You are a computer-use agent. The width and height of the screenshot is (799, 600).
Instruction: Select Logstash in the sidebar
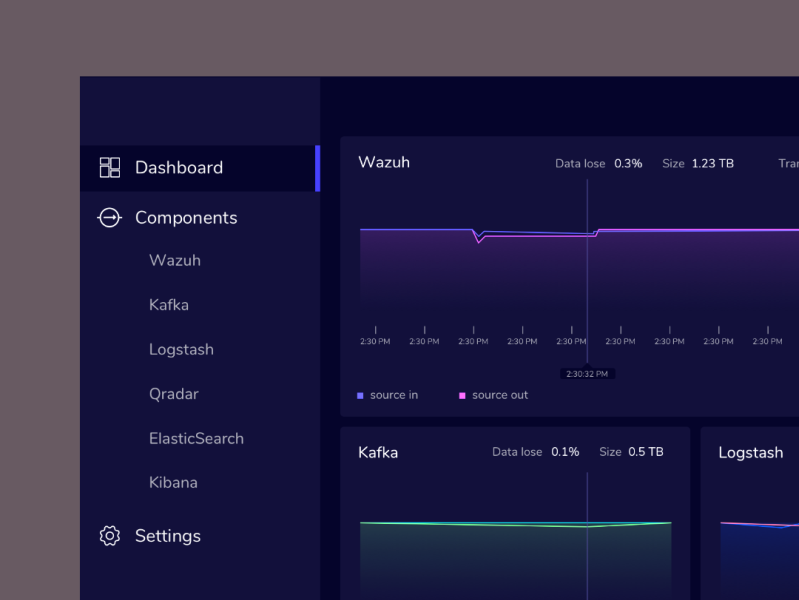[x=181, y=350]
